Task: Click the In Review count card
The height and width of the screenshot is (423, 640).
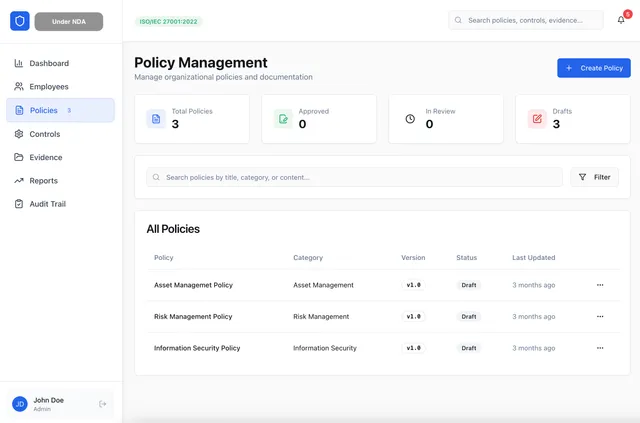Action: point(446,119)
